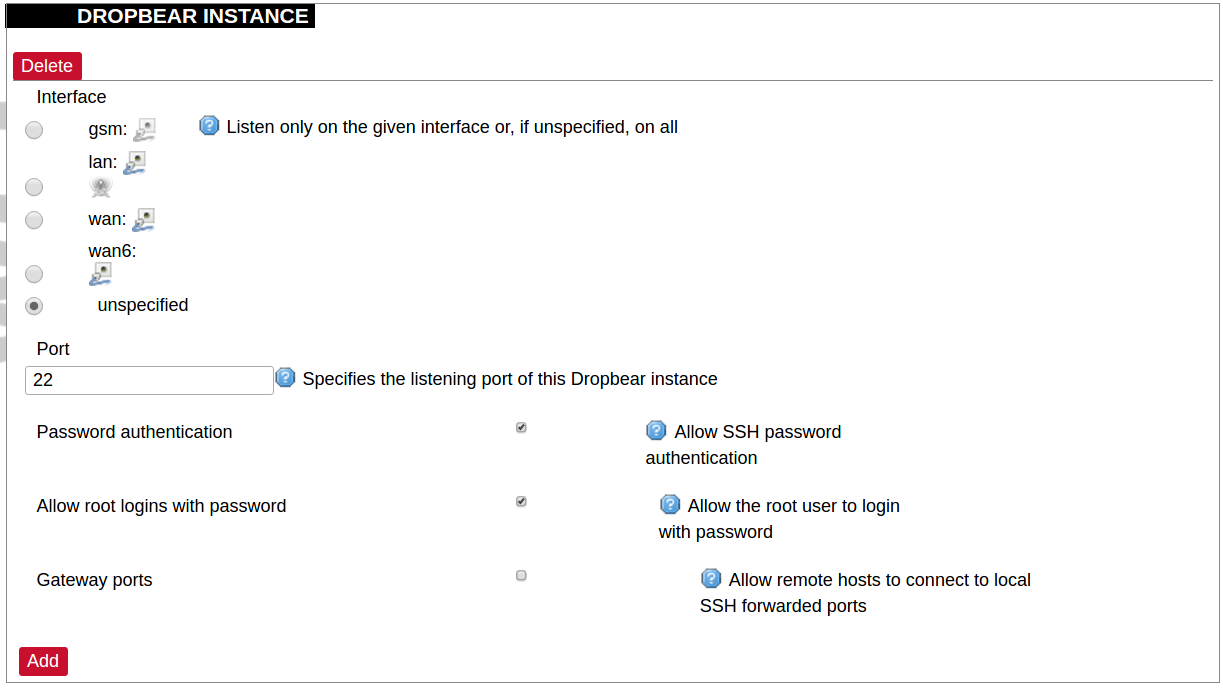Click help icon for Gateway ports
1223x689 pixels.
point(711,579)
